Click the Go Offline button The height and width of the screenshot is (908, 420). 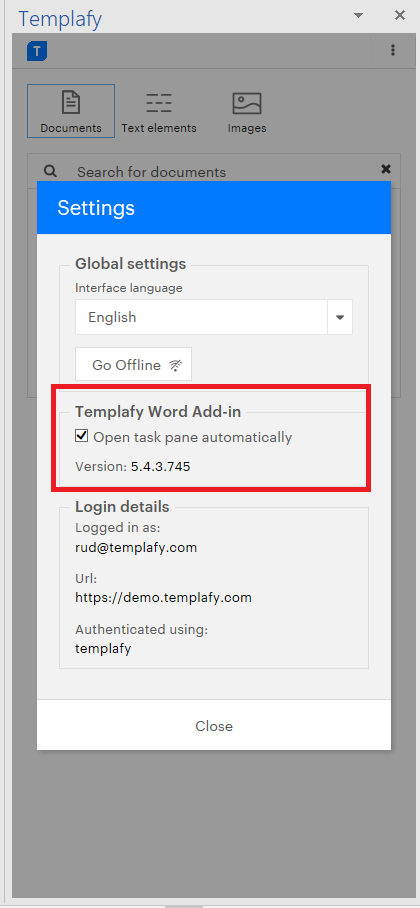tap(133, 364)
